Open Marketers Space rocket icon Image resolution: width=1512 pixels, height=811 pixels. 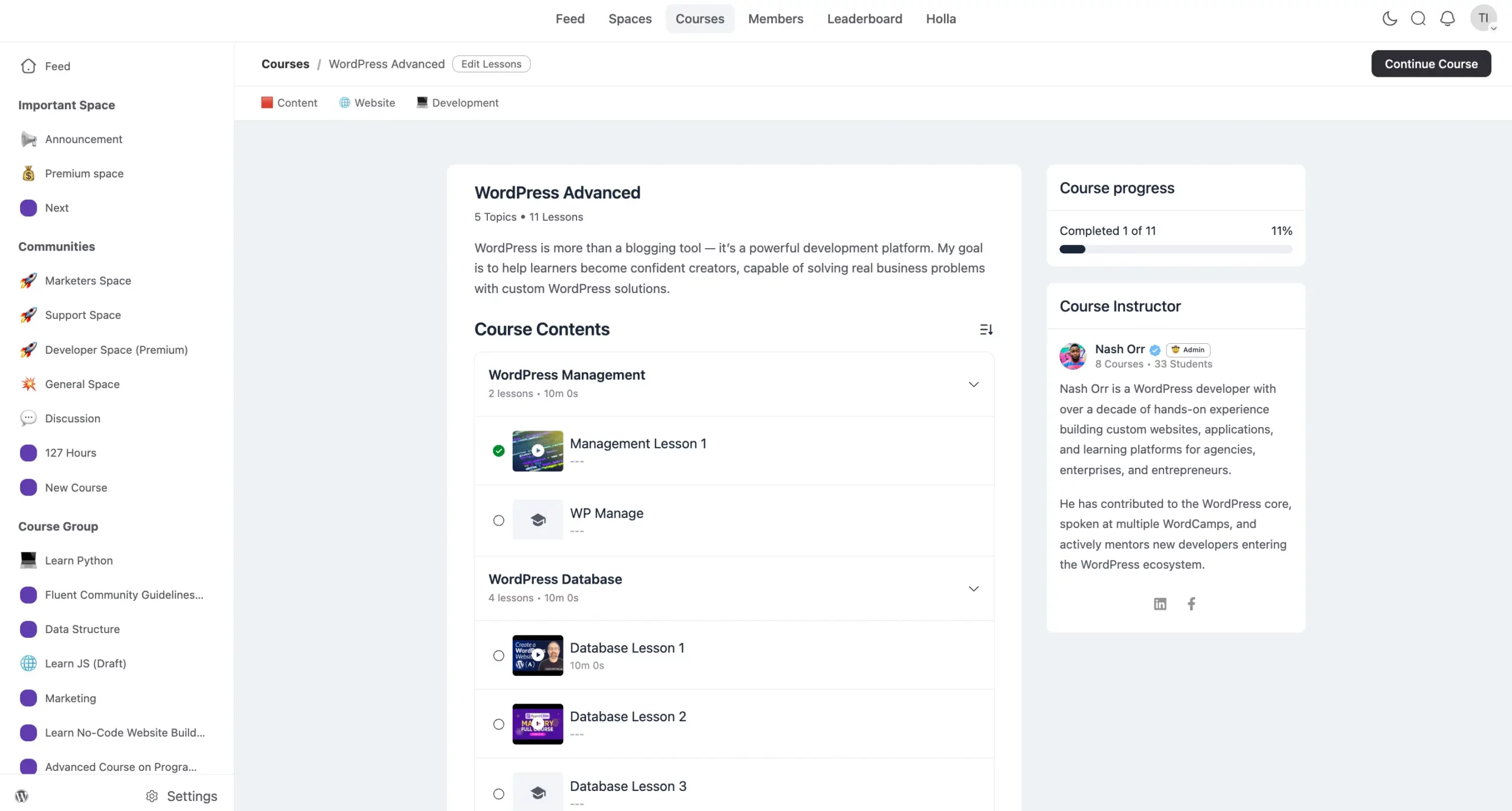point(28,281)
